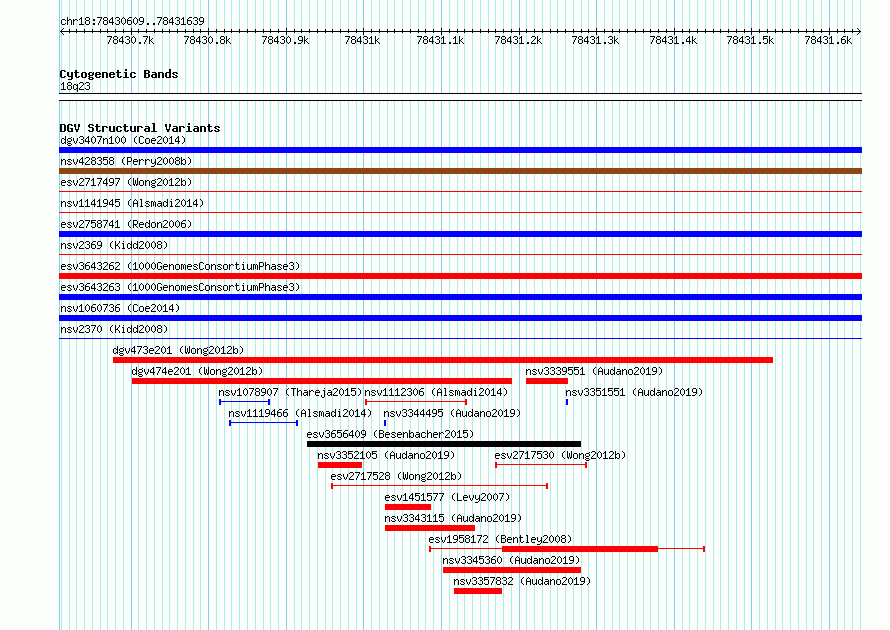The width and height of the screenshot is (890, 630).
Task: Click nsv1112306 (Alsmadi2014) label
Action: click(436, 392)
